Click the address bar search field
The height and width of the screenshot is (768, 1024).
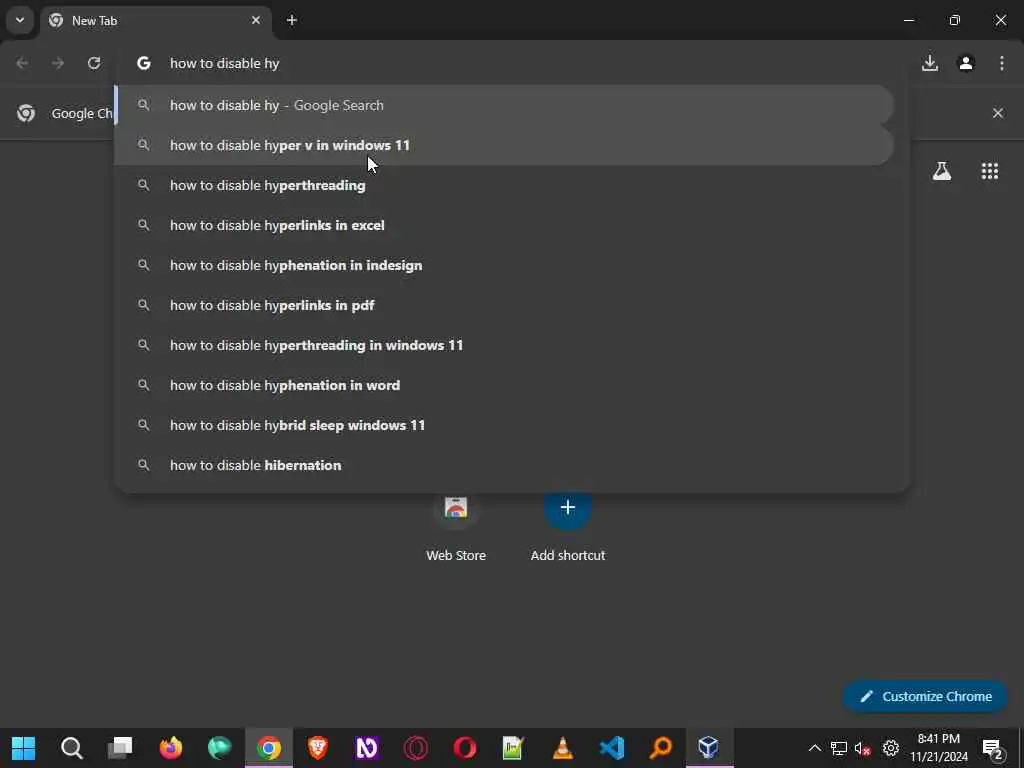tap(512, 63)
